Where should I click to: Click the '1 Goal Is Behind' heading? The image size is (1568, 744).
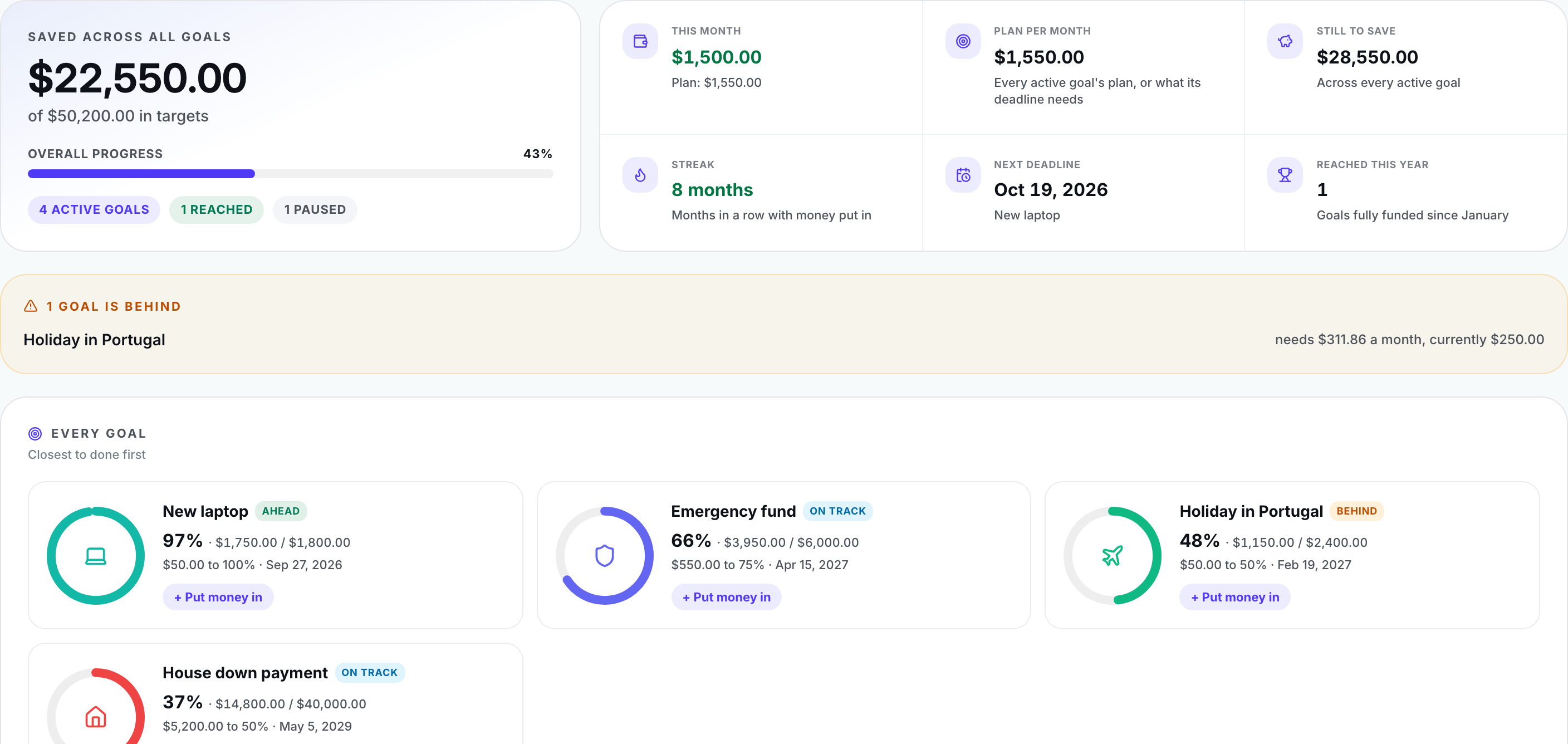[114, 306]
